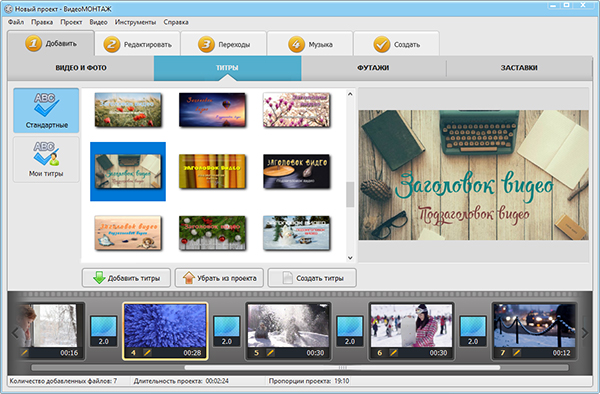This screenshot has height=394, width=600.
Task: Open the ЗАСТАВКИ section
Action: (519, 68)
